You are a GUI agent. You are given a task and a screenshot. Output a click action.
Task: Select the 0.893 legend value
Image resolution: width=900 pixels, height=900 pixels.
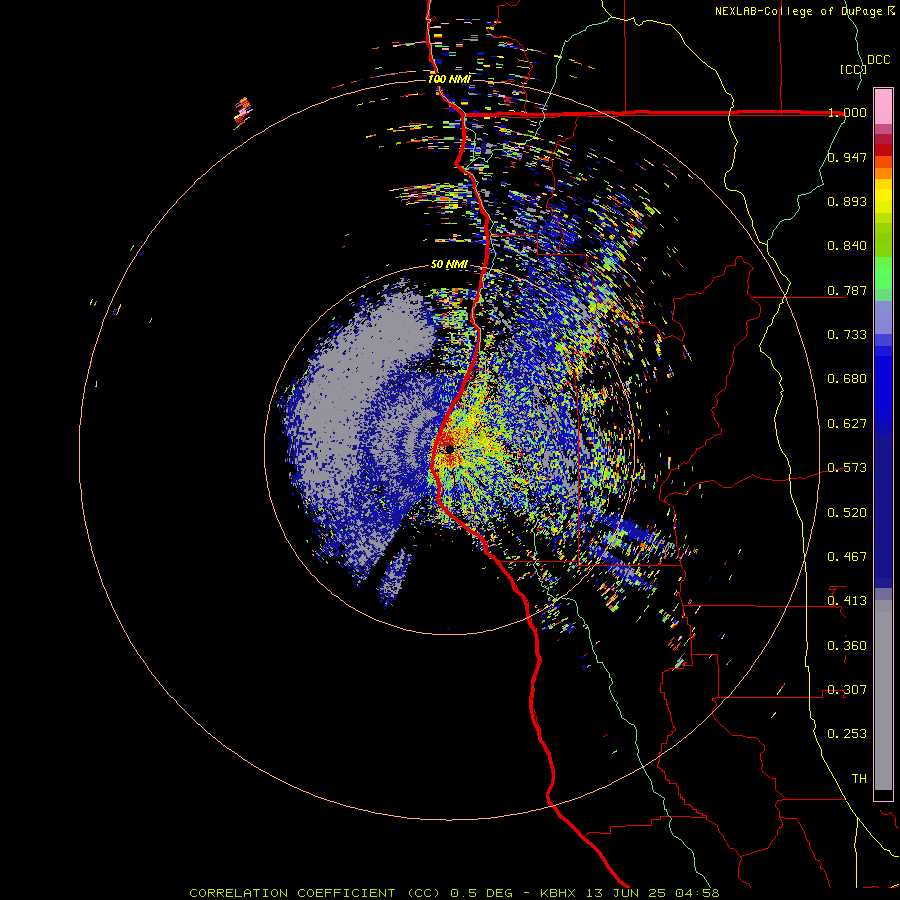(847, 201)
